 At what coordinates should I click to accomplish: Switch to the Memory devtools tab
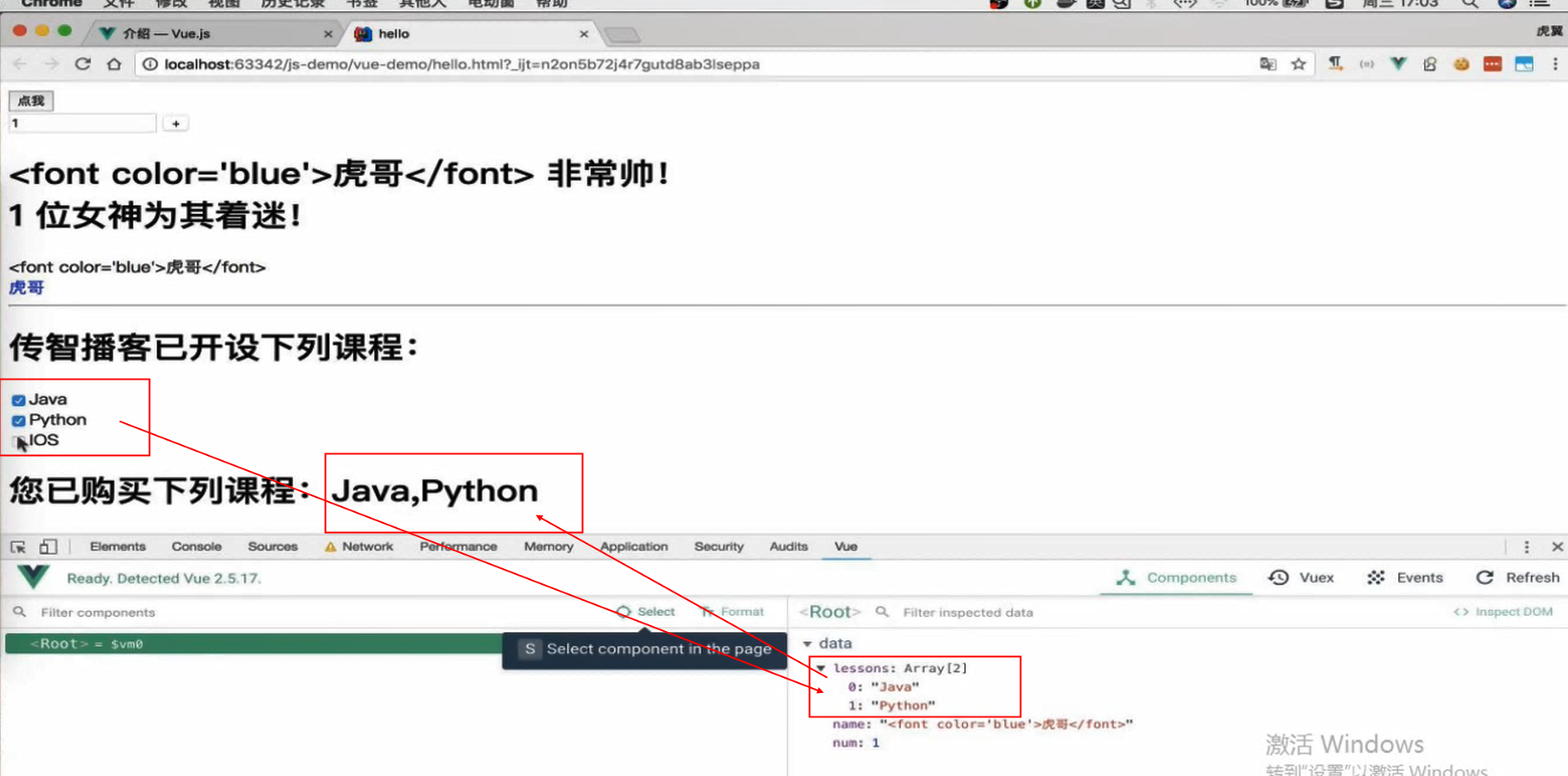(549, 546)
